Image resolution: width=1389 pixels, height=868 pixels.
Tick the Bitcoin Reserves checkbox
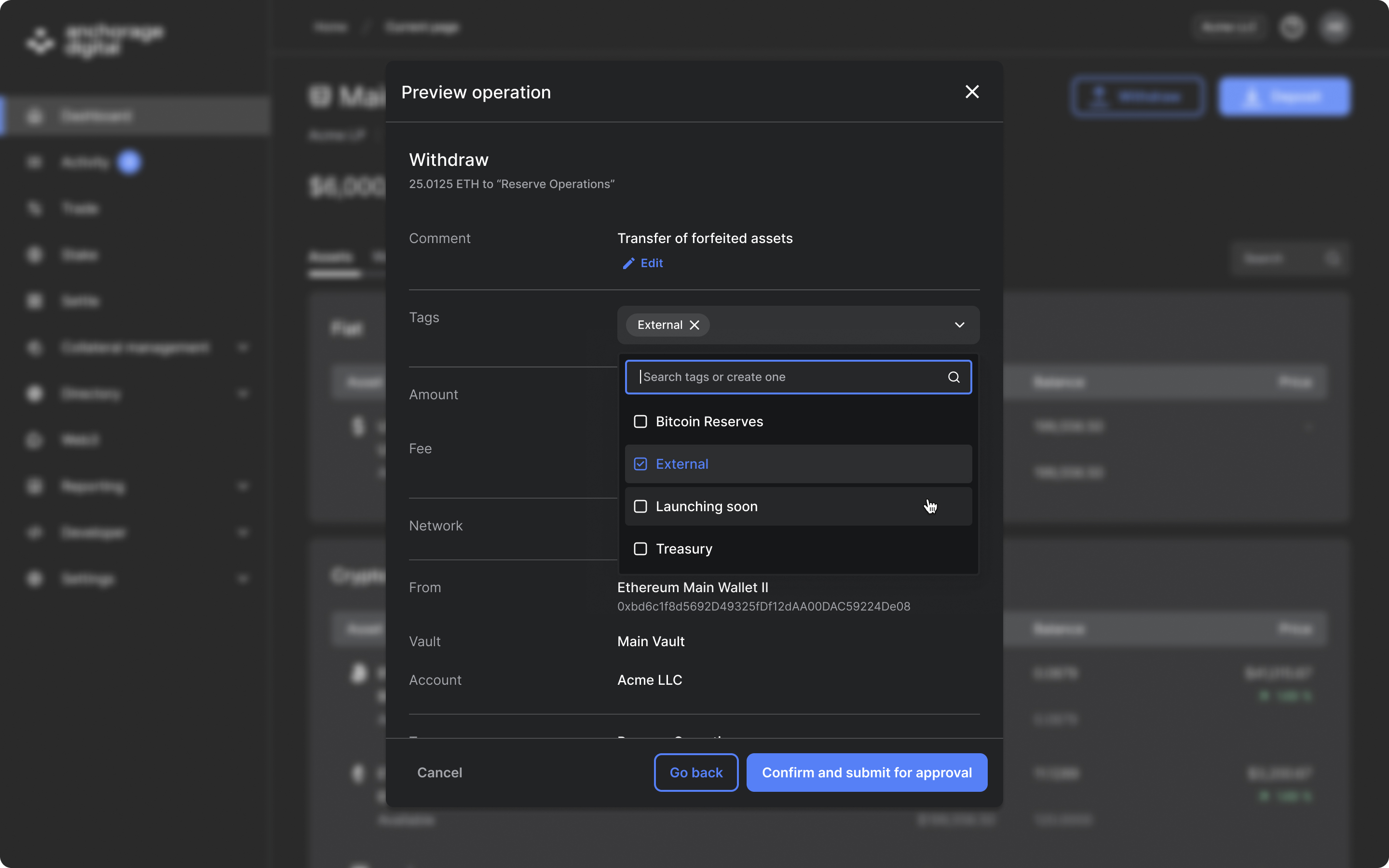tap(640, 421)
